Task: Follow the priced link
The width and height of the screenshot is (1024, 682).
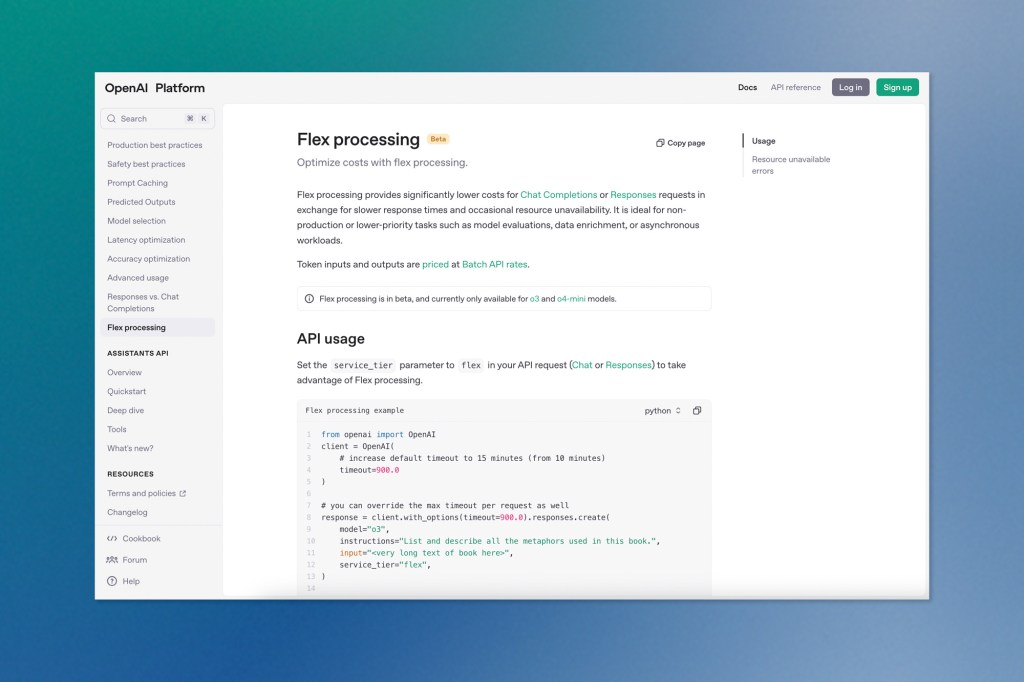Action: pyautogui.click(x=435, y=265)
